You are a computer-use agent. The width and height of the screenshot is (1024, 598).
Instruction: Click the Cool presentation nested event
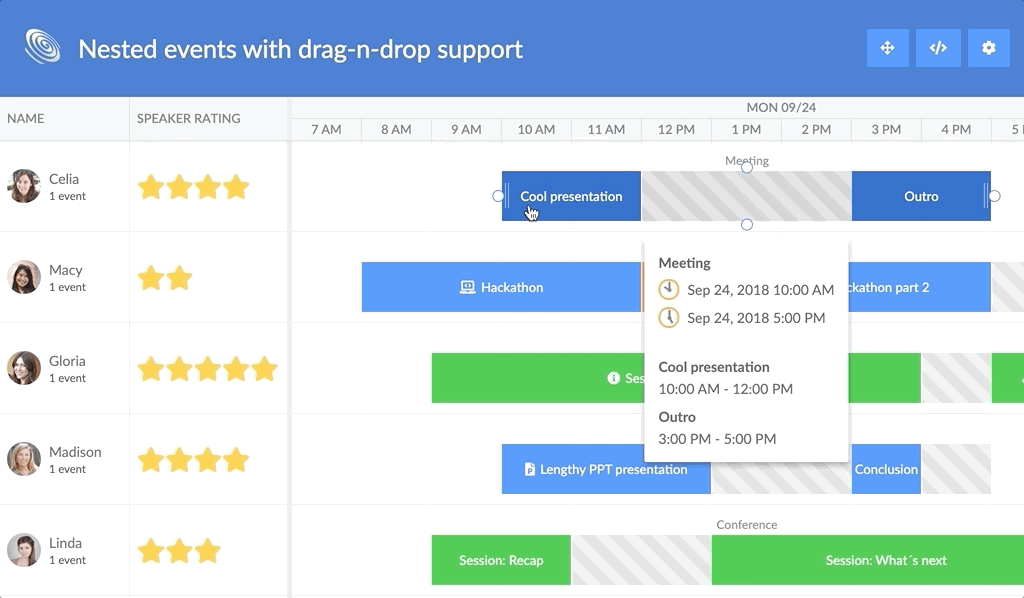571,196
